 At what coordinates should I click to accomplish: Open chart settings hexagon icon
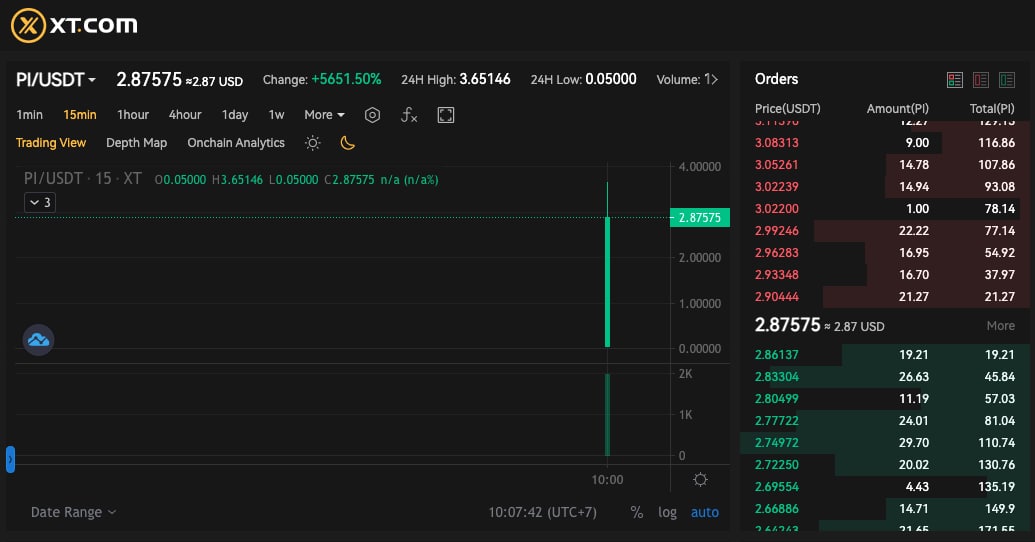click(372, 115)
